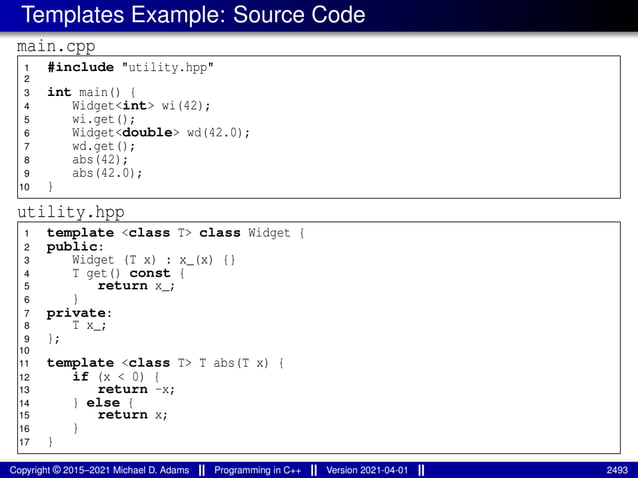Click the "utility.hpp" file heading
638x478 pixels.
[71, 212]
